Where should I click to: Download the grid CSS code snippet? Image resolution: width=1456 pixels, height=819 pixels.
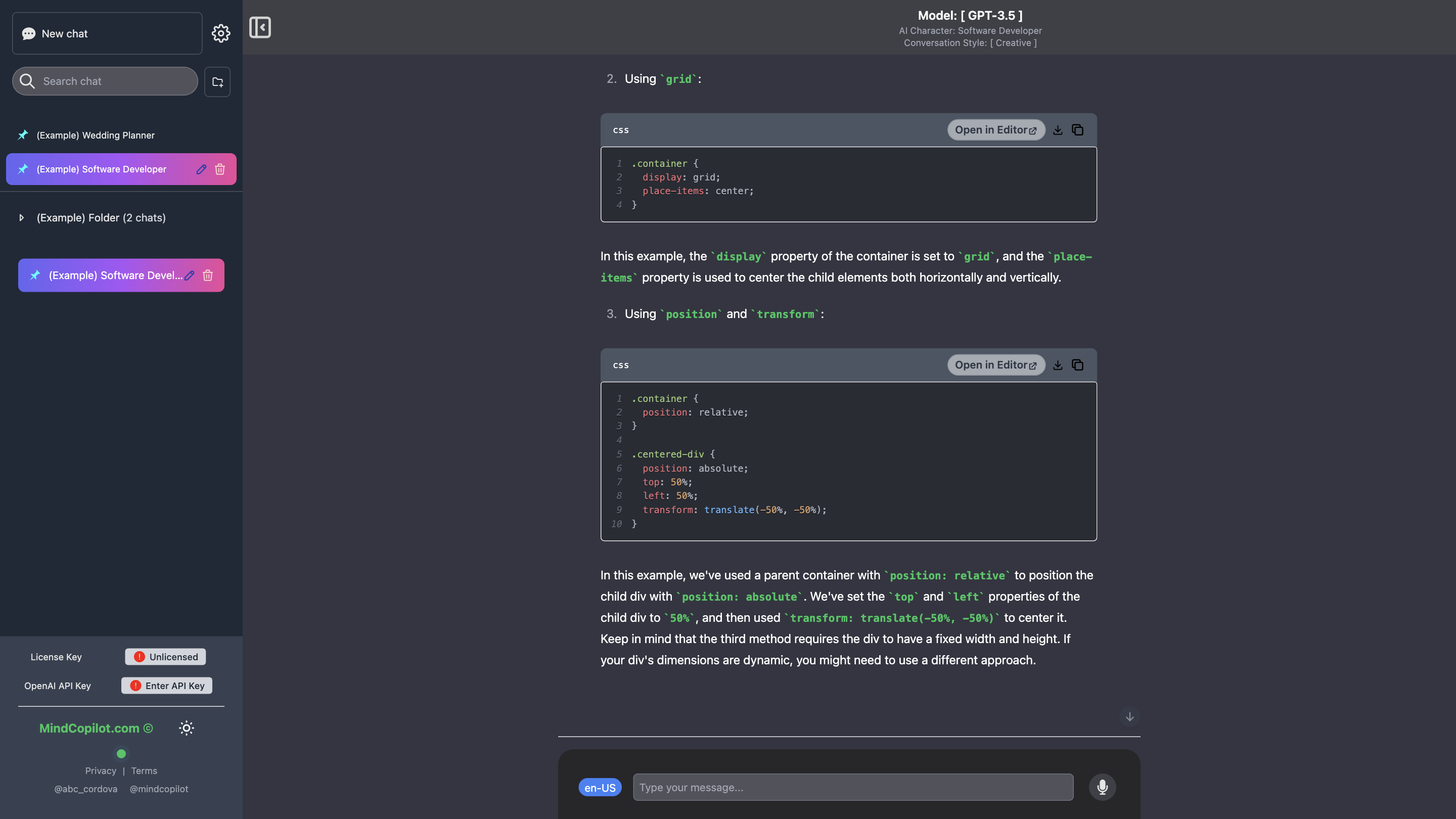[1058, 130]
